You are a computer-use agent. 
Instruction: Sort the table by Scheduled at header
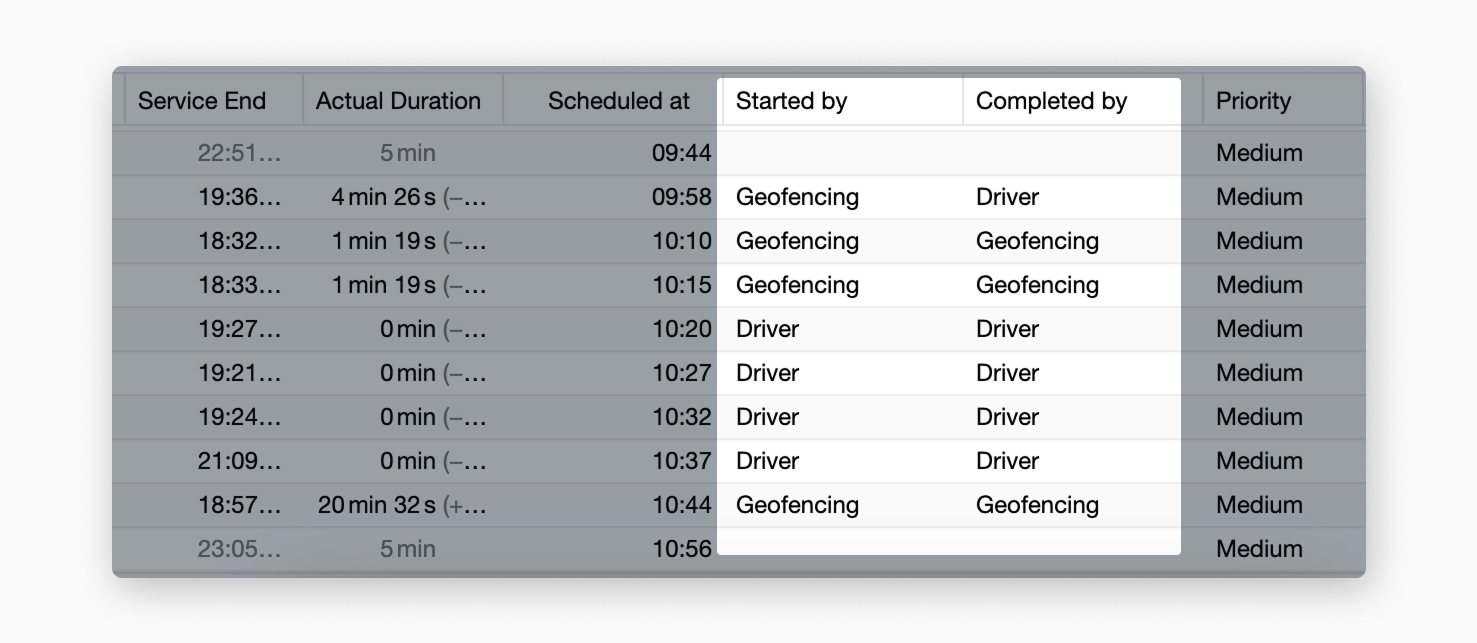click(619, 101)
